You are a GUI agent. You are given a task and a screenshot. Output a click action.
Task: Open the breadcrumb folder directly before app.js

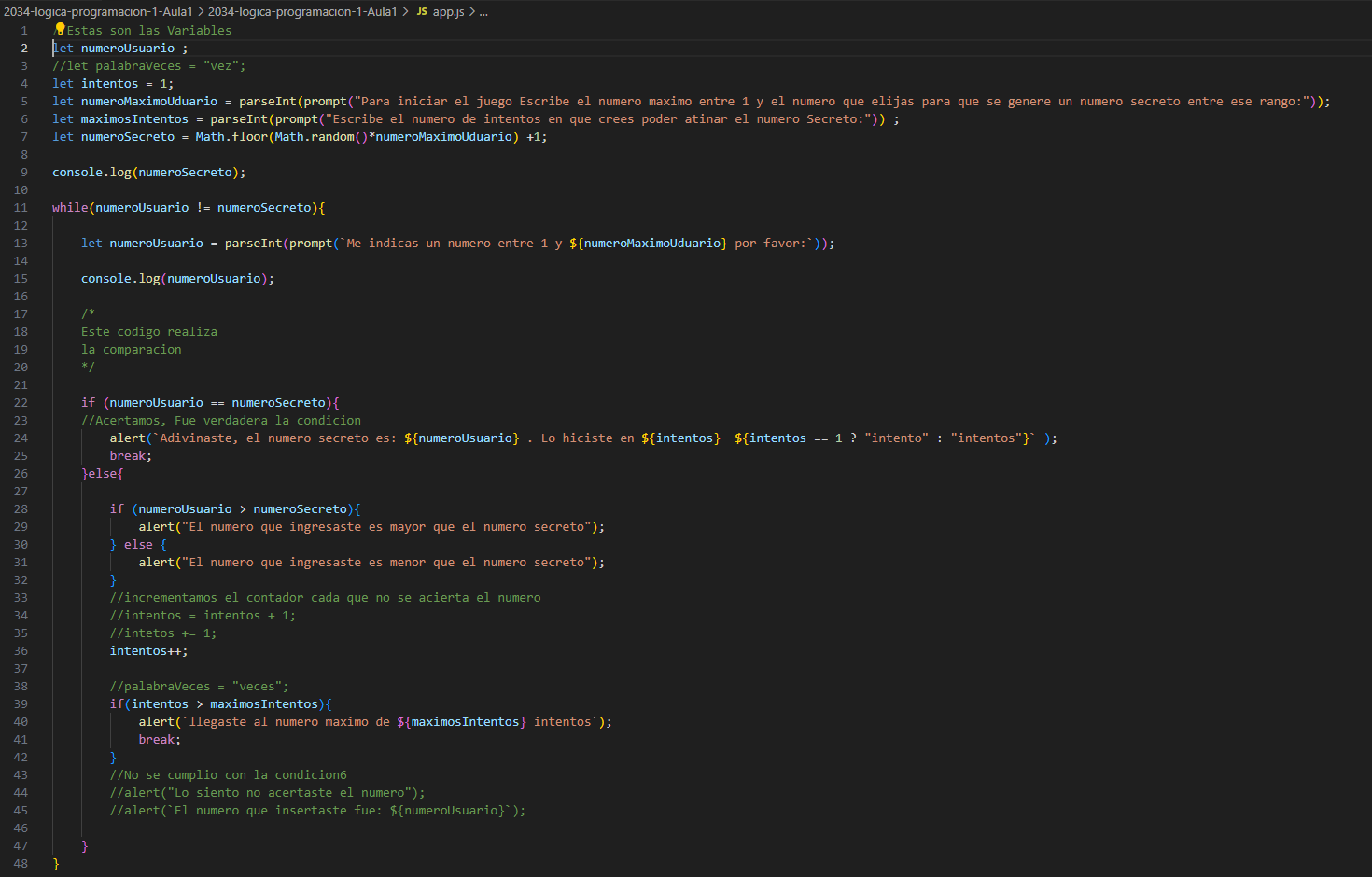(302, 11)
